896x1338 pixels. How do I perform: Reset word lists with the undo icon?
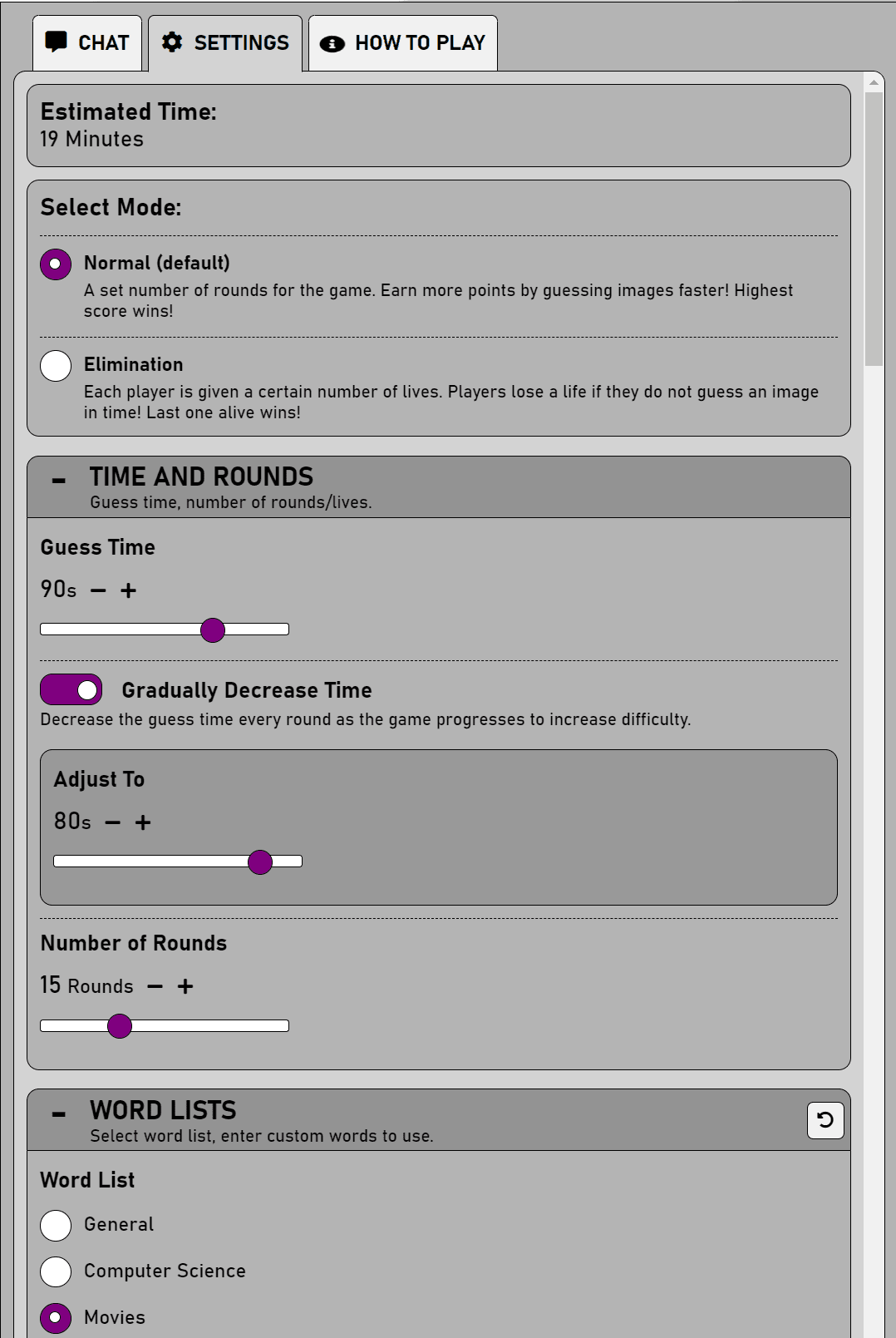point(825,1120)
